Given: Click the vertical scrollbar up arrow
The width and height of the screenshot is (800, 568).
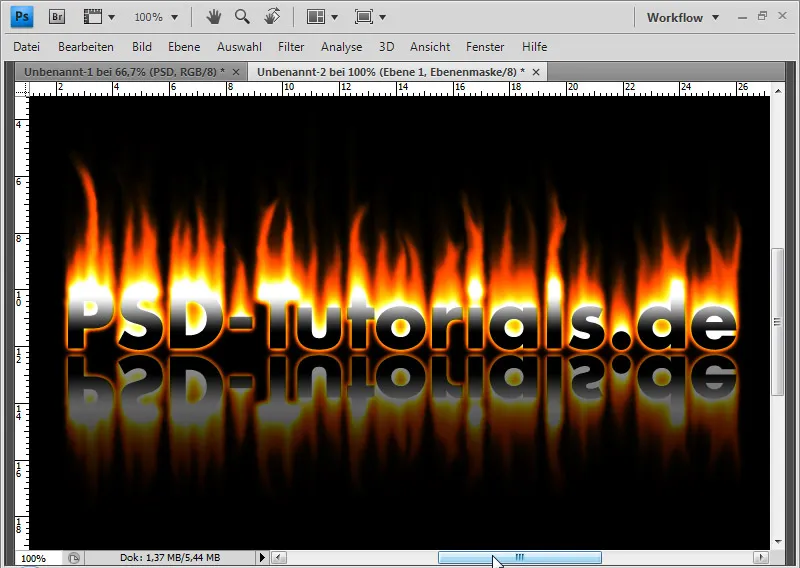Looking at the screenshot, I should click(x=778, y=91).
